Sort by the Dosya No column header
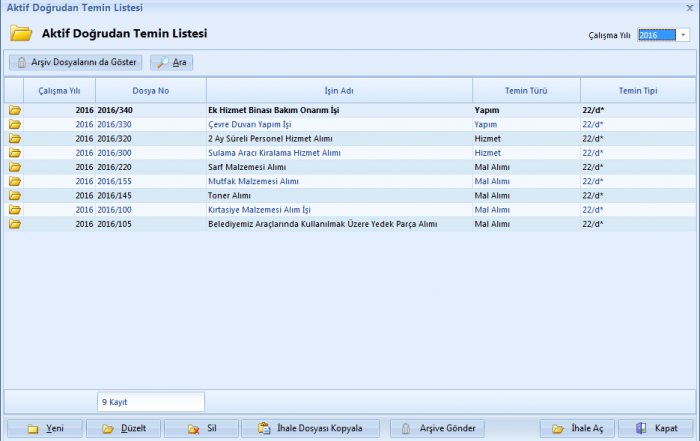 pyautogui.click(x=150, y=91)
